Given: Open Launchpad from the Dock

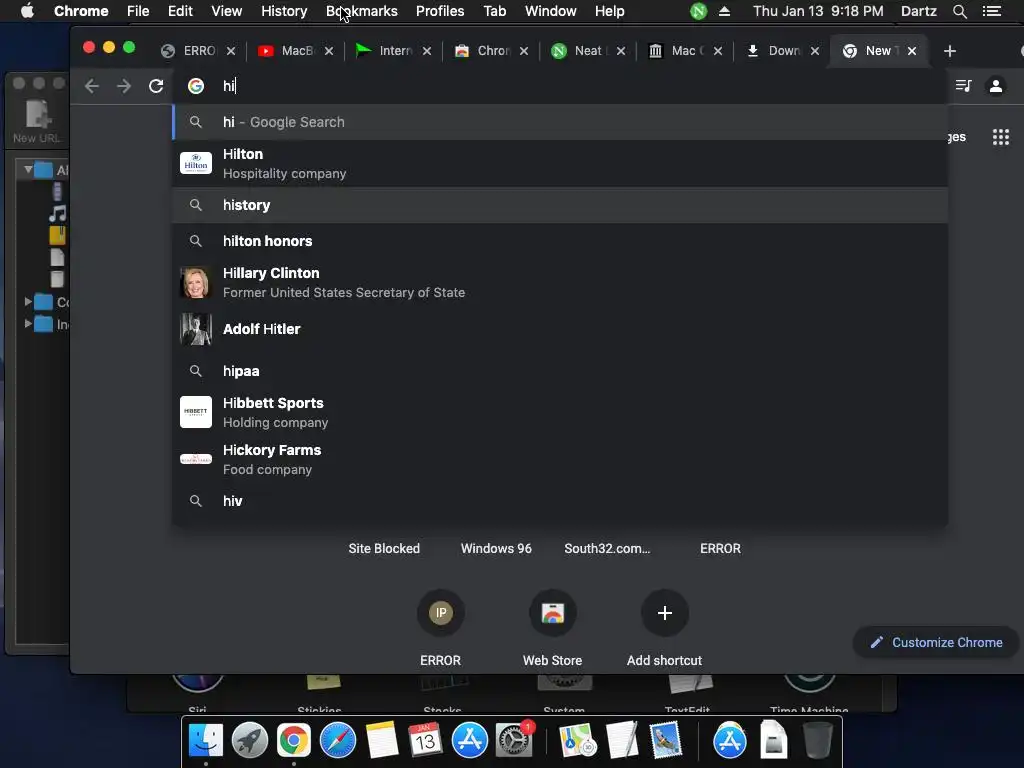Looking at the screenshot, I should (x=249, y=741).
